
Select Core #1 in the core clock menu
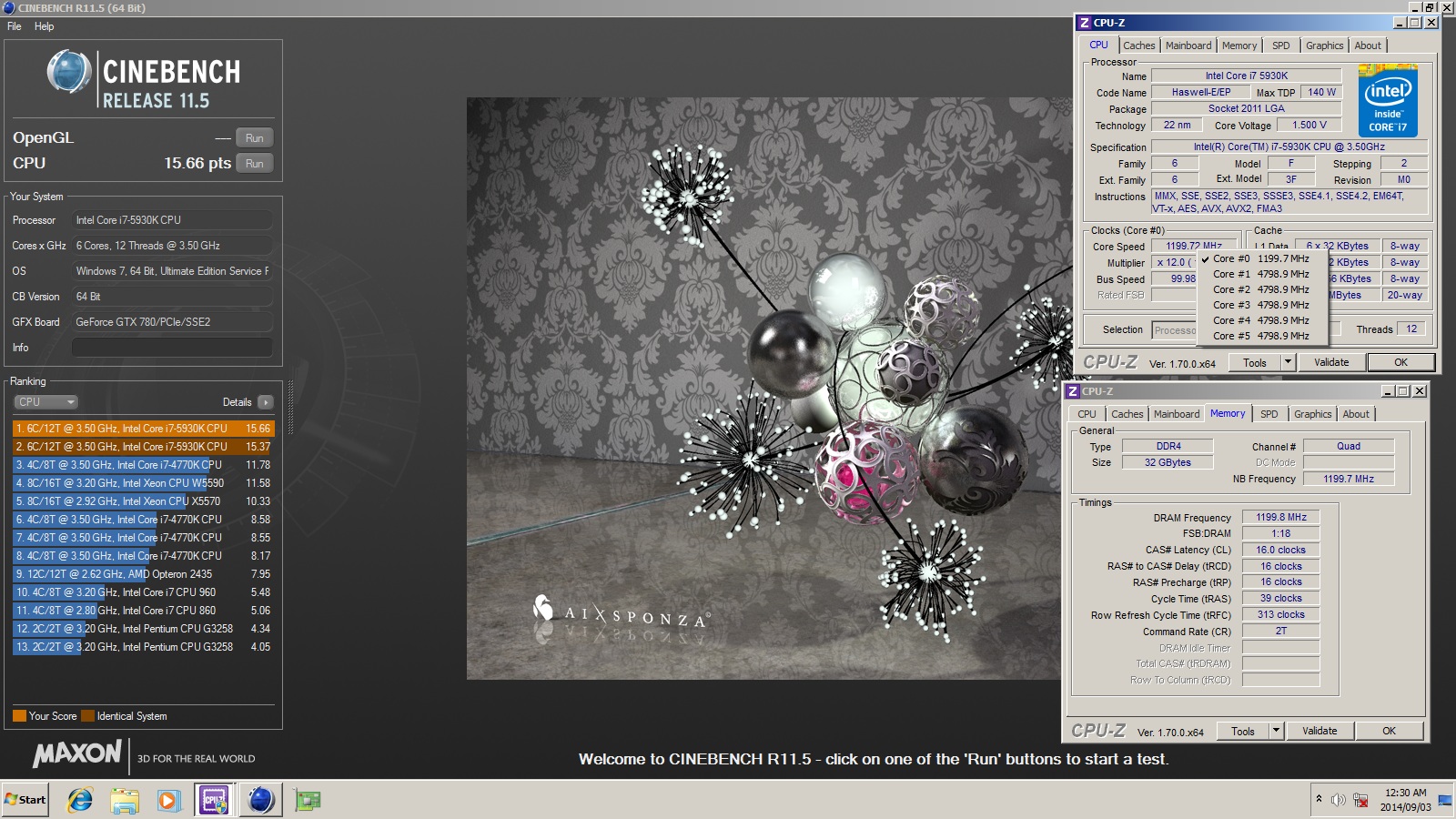(1262, 274)
